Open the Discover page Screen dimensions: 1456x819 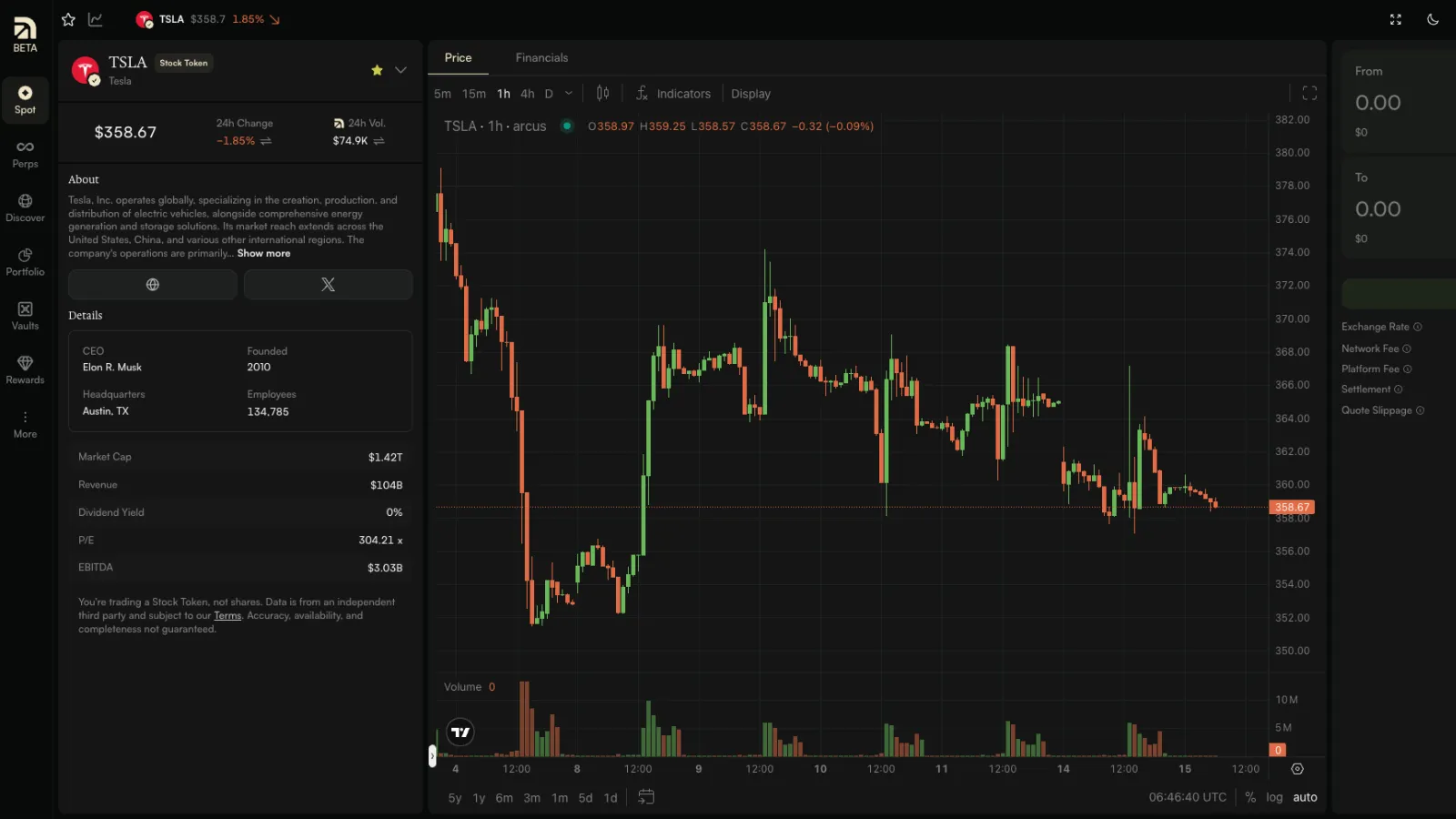(25, 208)
